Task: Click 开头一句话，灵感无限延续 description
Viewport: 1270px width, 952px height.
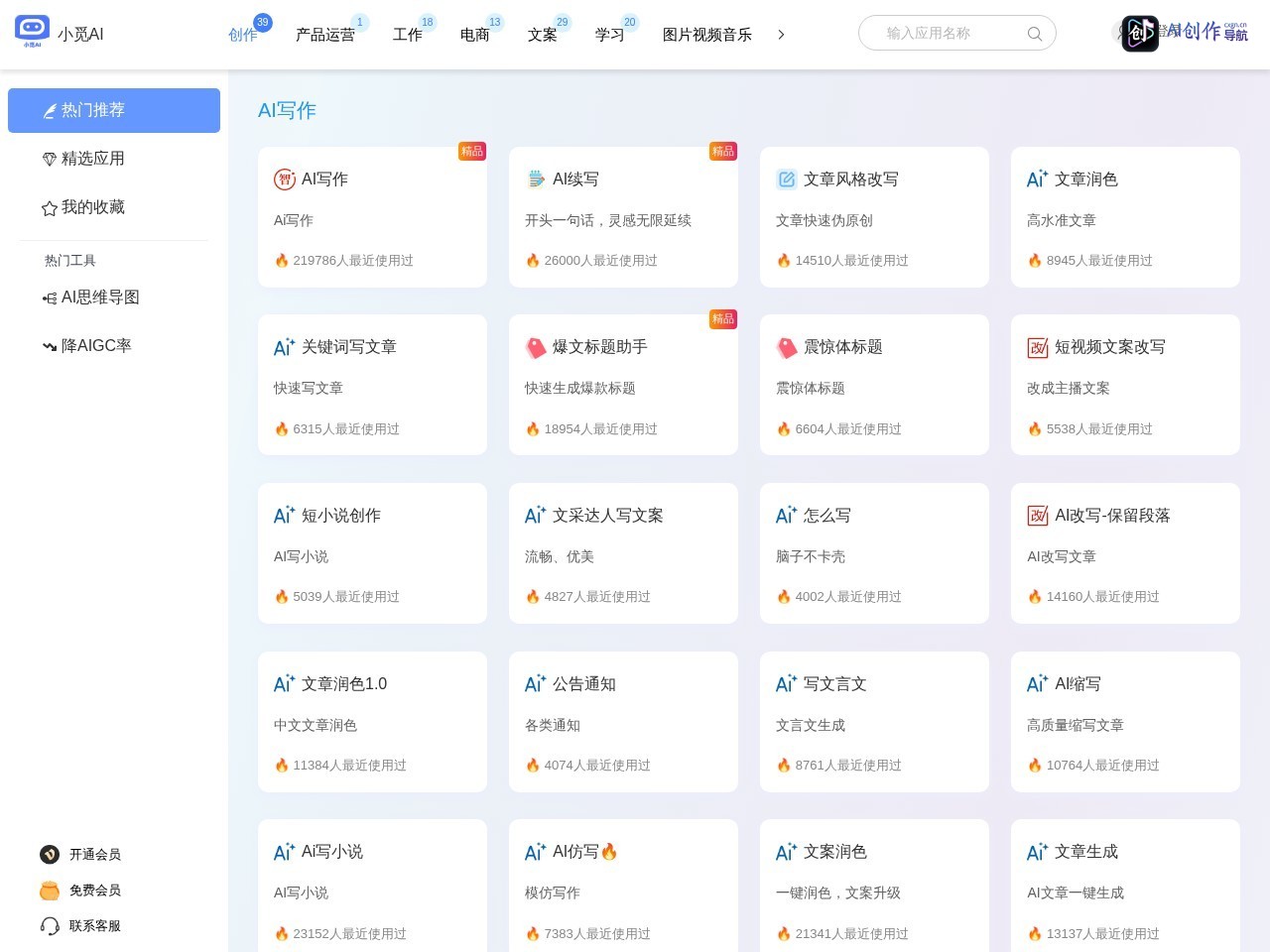Action: point(608,221)
